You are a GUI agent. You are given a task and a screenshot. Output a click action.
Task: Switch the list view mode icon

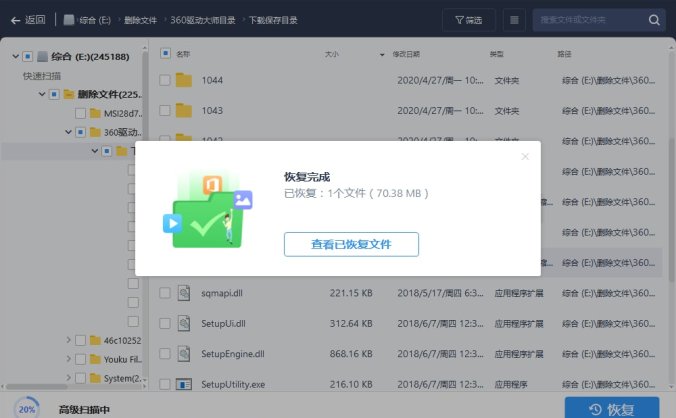[514, 20]
